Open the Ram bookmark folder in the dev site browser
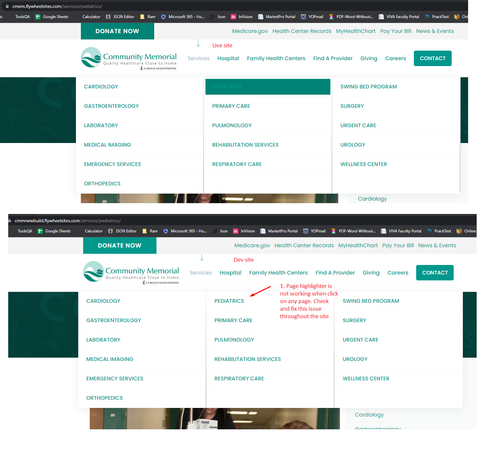This screenshot has height=452, width=500. coord(150,231)
